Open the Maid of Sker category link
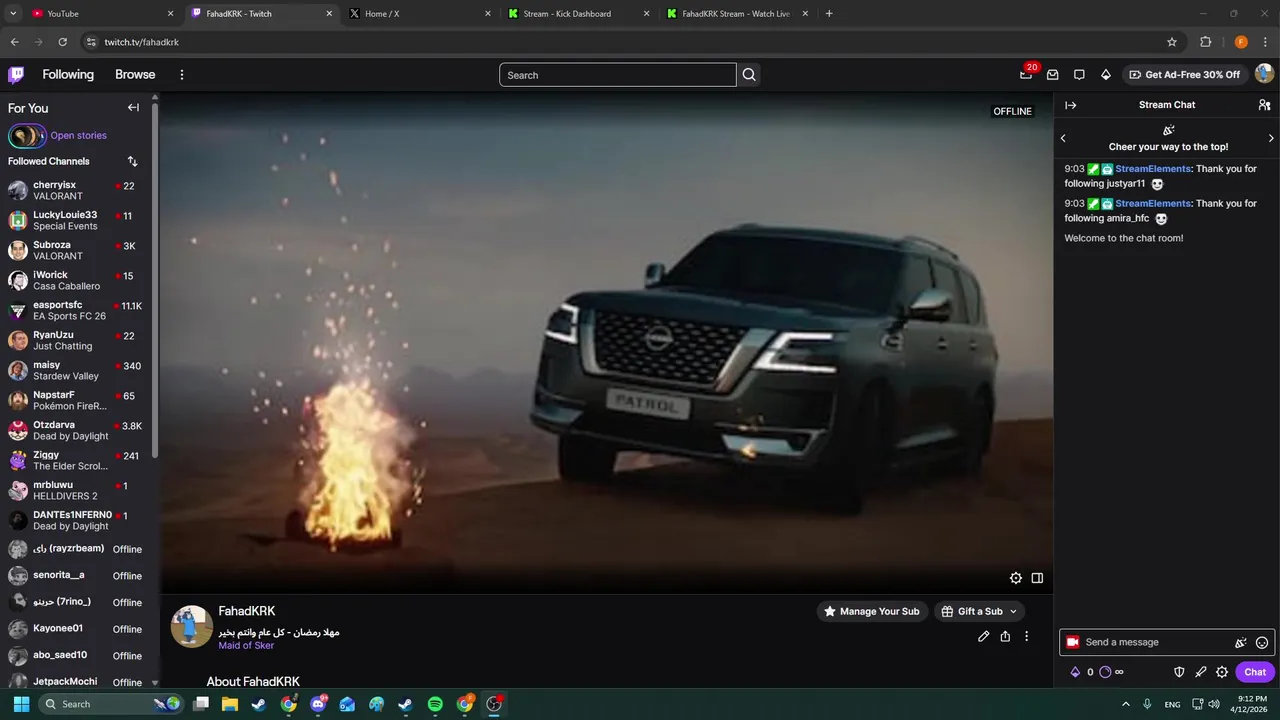The image size is (1280, 720). 246,646
